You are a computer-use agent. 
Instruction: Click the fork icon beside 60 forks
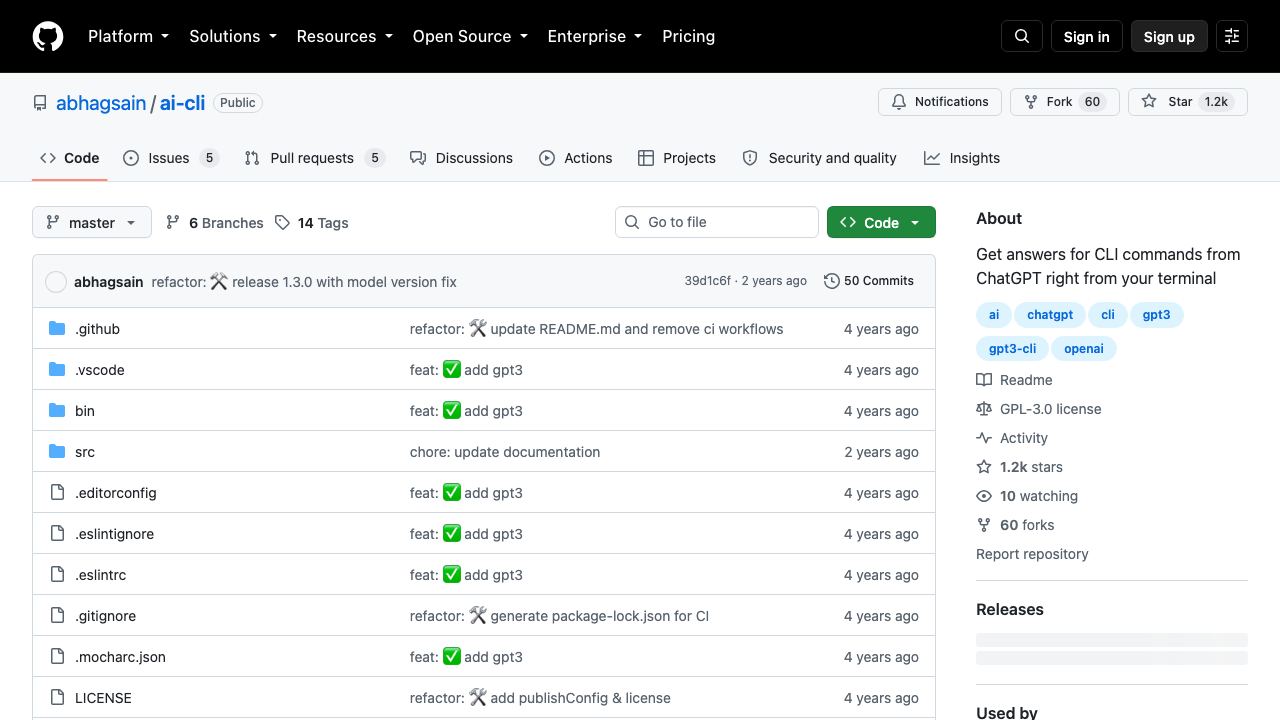click(x=984, y=525)
